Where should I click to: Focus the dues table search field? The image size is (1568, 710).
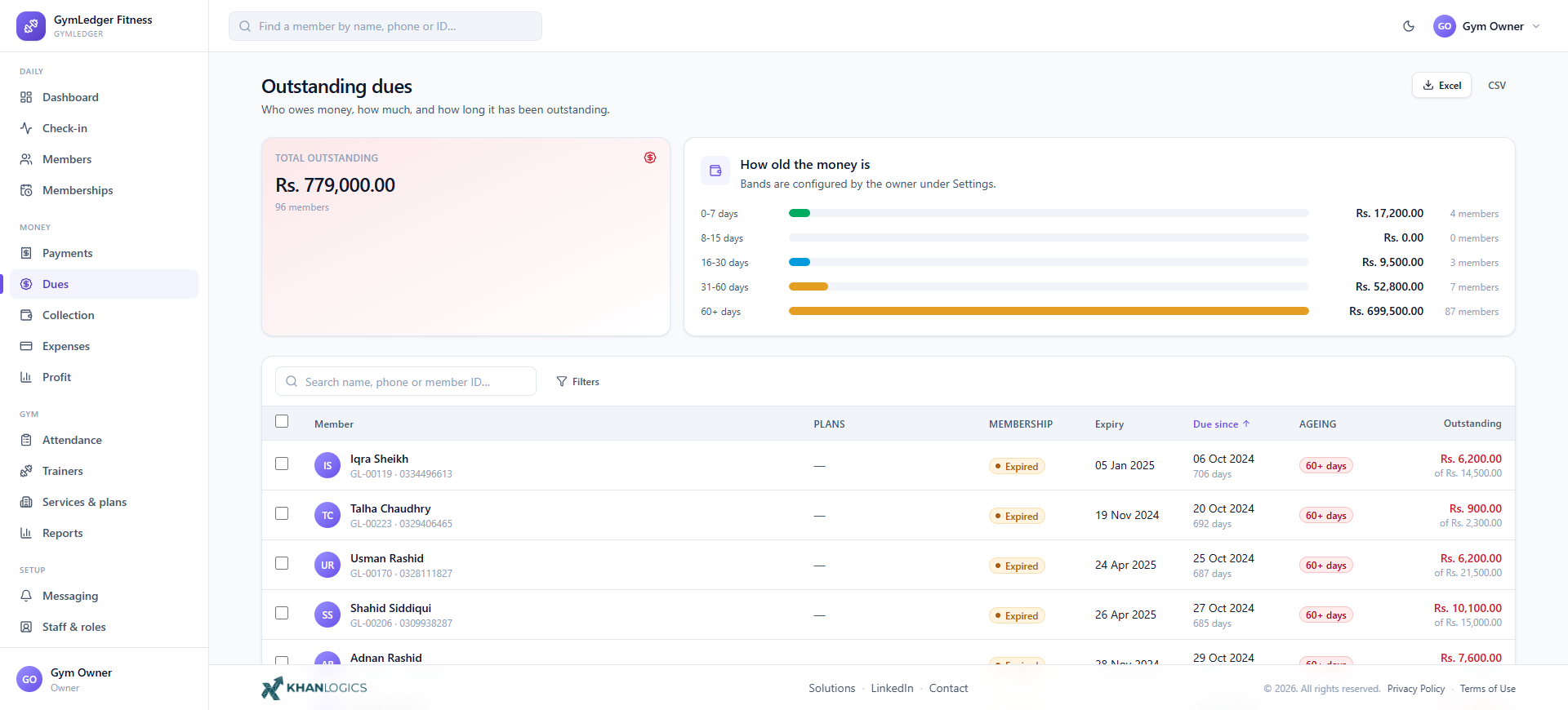[406, 381]
